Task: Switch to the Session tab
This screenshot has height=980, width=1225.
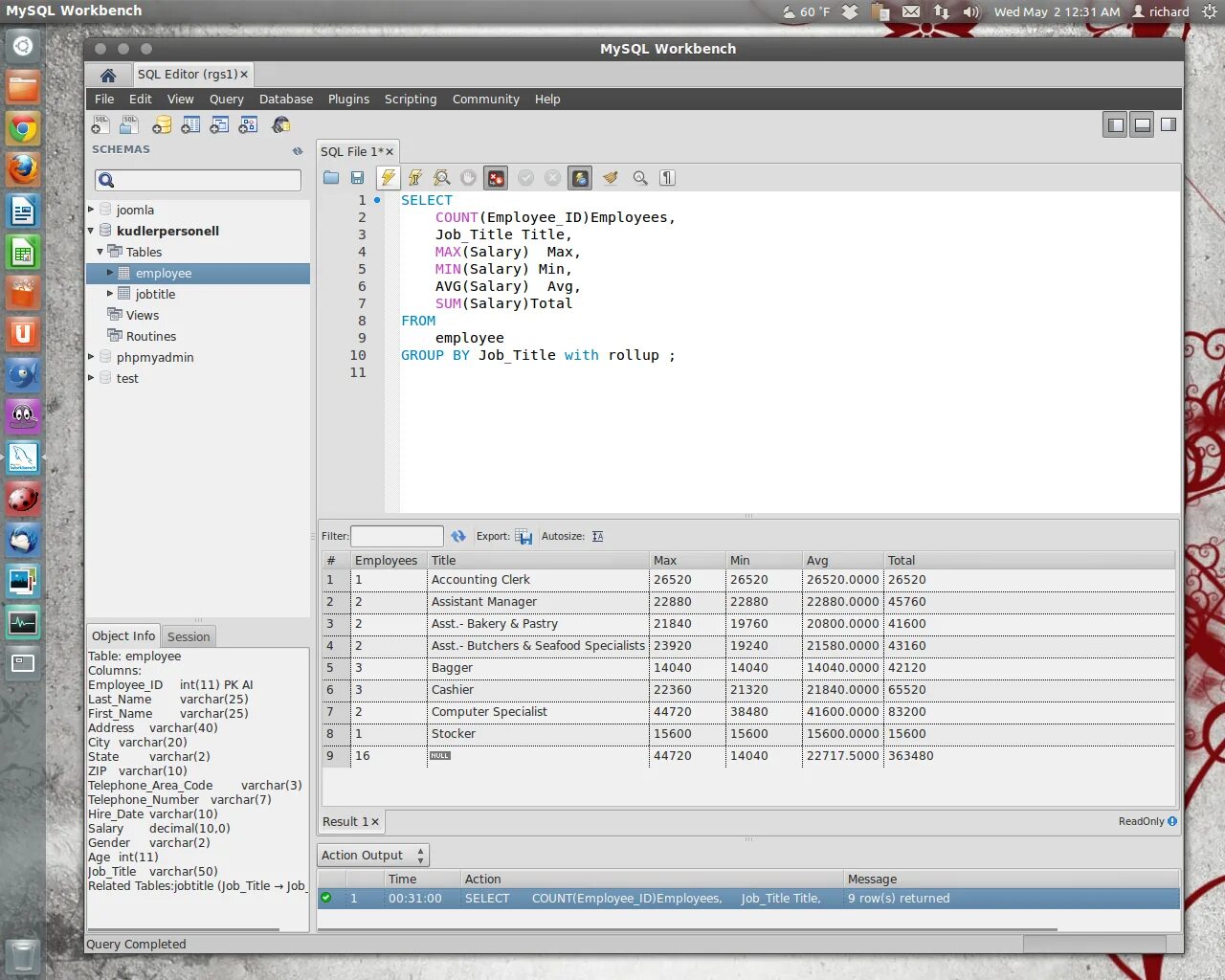Action: [189, 636]
